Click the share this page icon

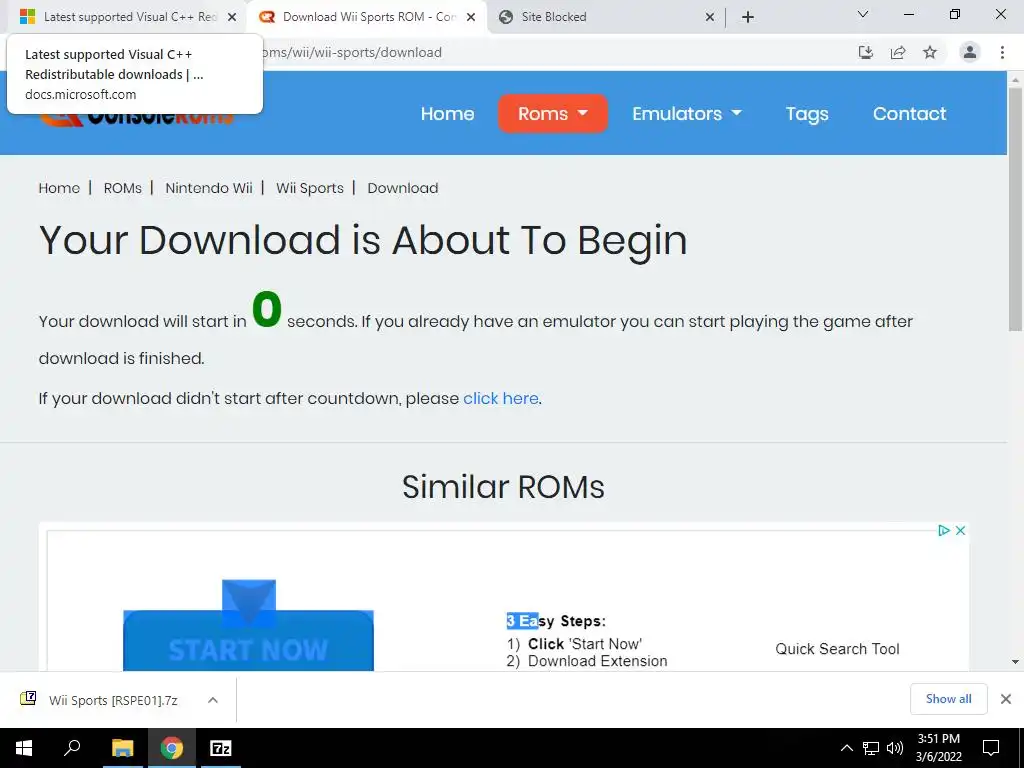898,52
